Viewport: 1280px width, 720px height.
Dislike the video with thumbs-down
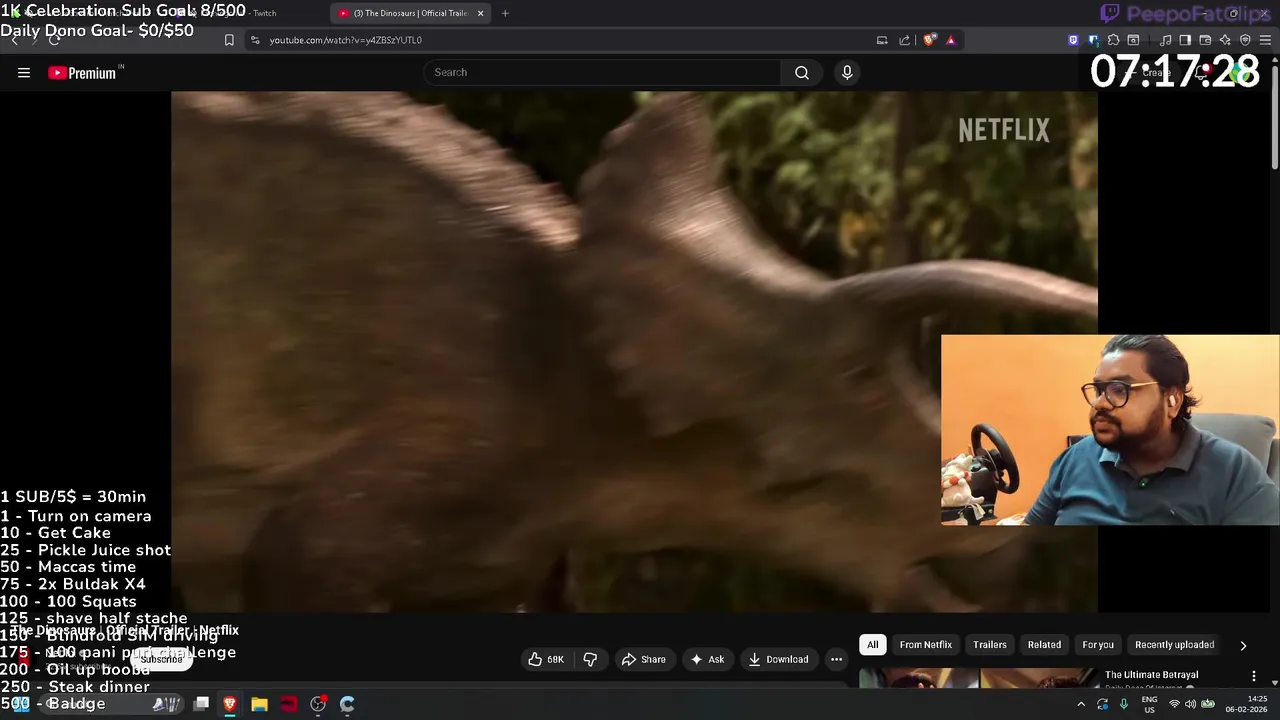tap(591, 659)
